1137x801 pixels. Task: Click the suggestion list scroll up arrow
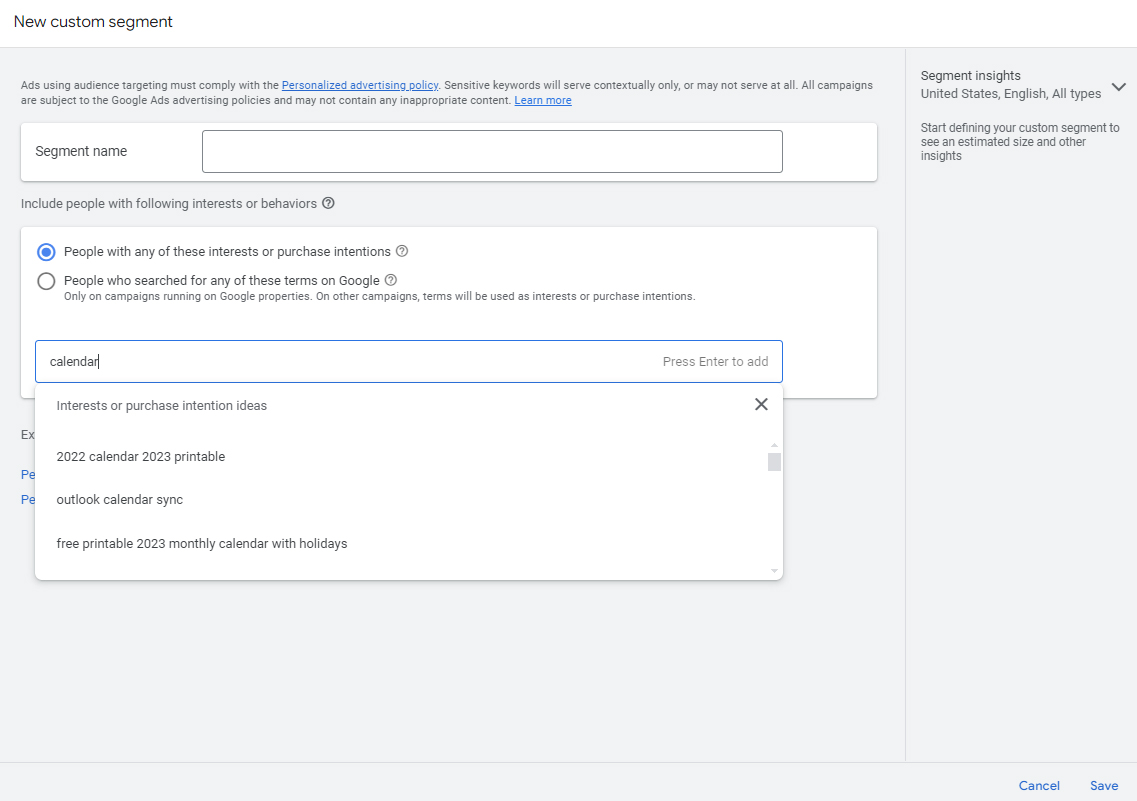point(774,445)
